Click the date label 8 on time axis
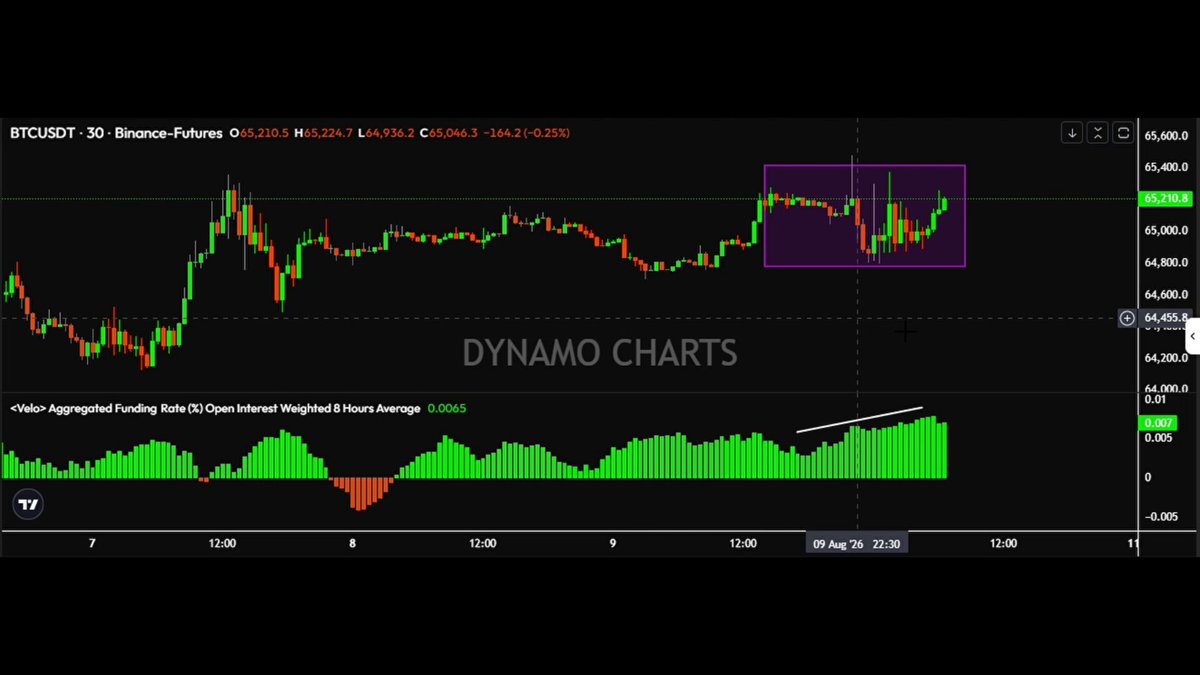The height and width of the screenshot is (675, 1200). 352,544
